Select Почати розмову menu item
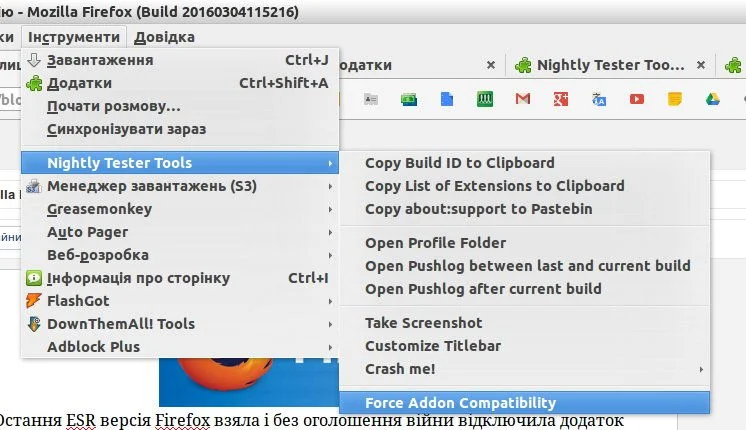746x430 pixels. (180, 106)
